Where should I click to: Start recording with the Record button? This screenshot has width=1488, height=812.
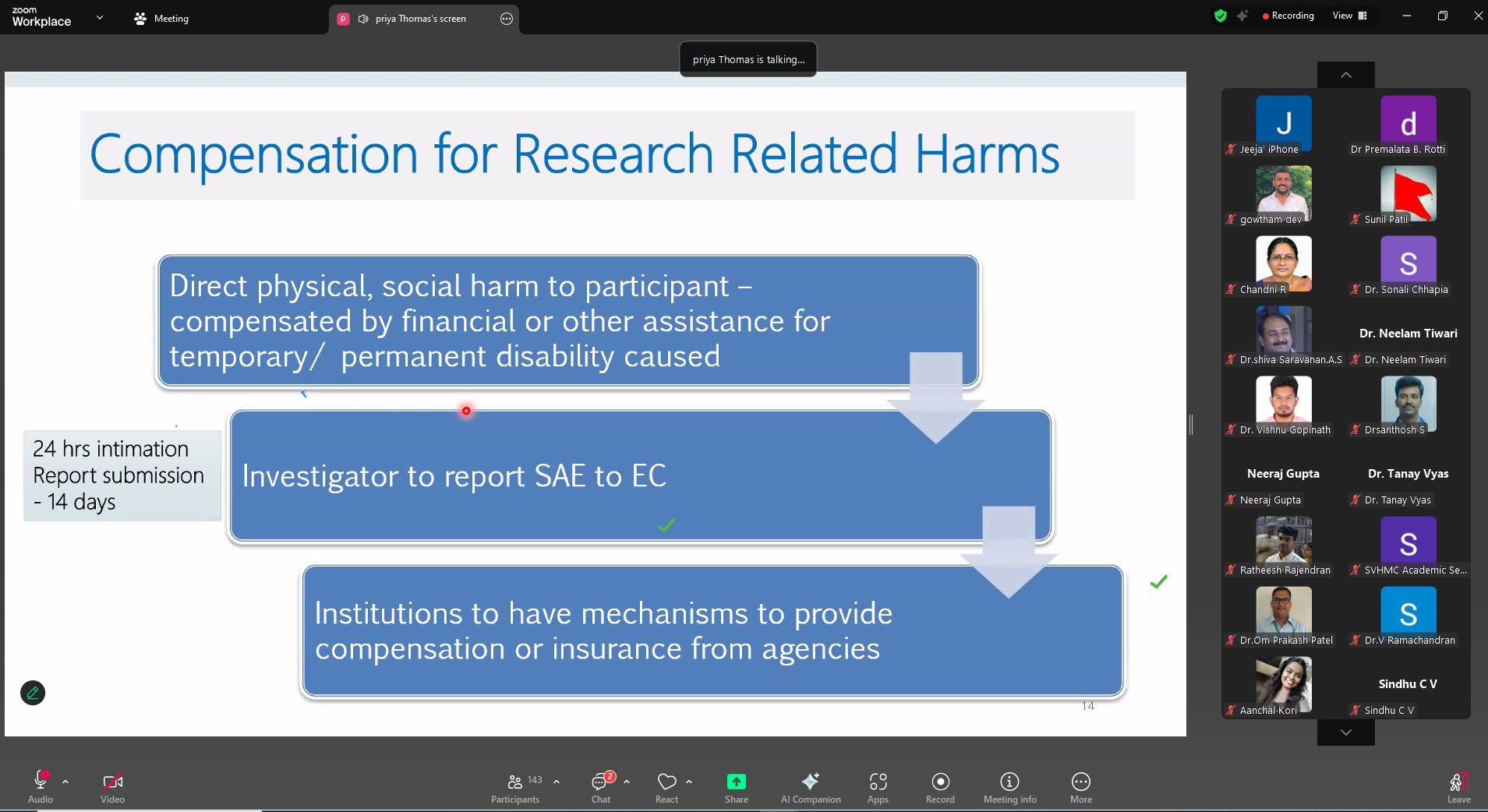click(940, 787)
